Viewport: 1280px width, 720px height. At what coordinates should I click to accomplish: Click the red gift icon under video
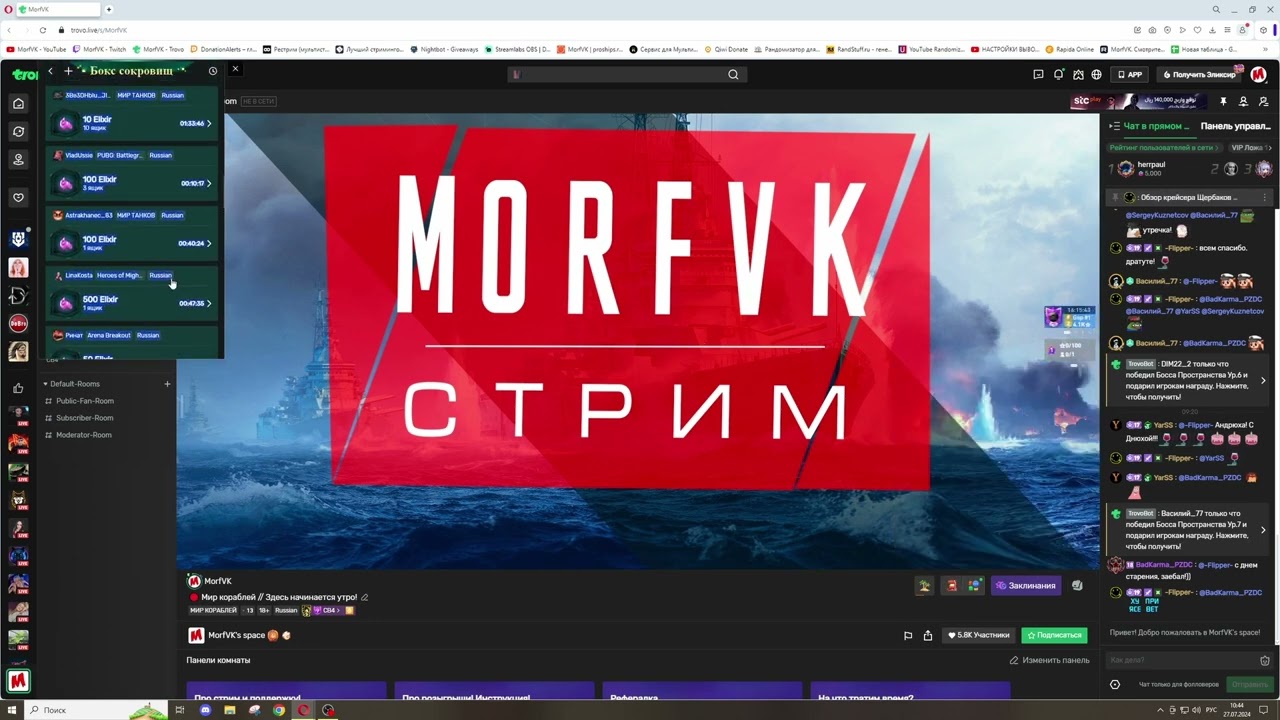952,585
